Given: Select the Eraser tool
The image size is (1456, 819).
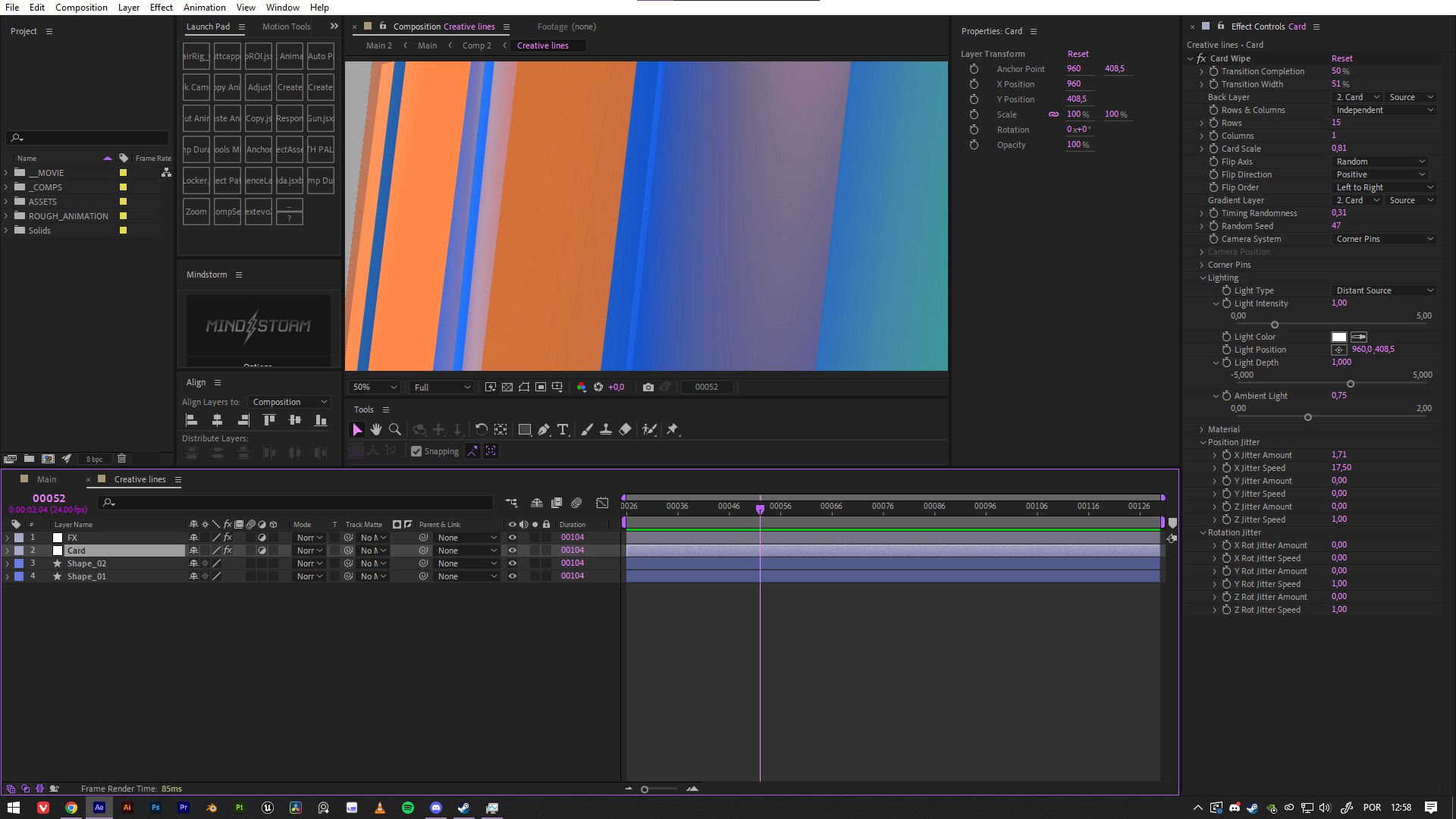Looking at the screenshot, I should [625, 429].
